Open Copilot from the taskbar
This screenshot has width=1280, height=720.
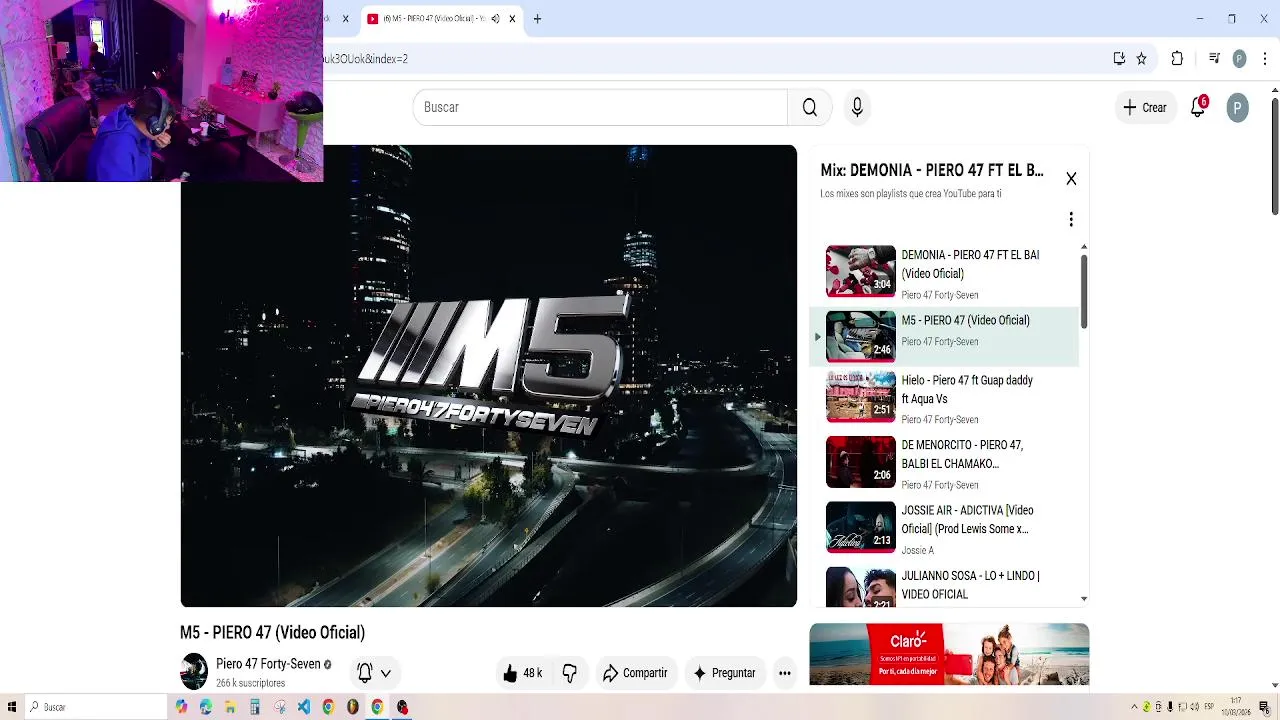(181, 707)
